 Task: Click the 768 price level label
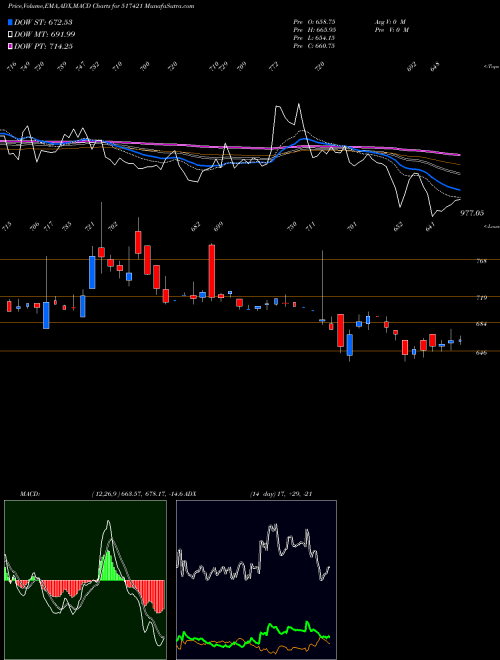pos(481,261)
